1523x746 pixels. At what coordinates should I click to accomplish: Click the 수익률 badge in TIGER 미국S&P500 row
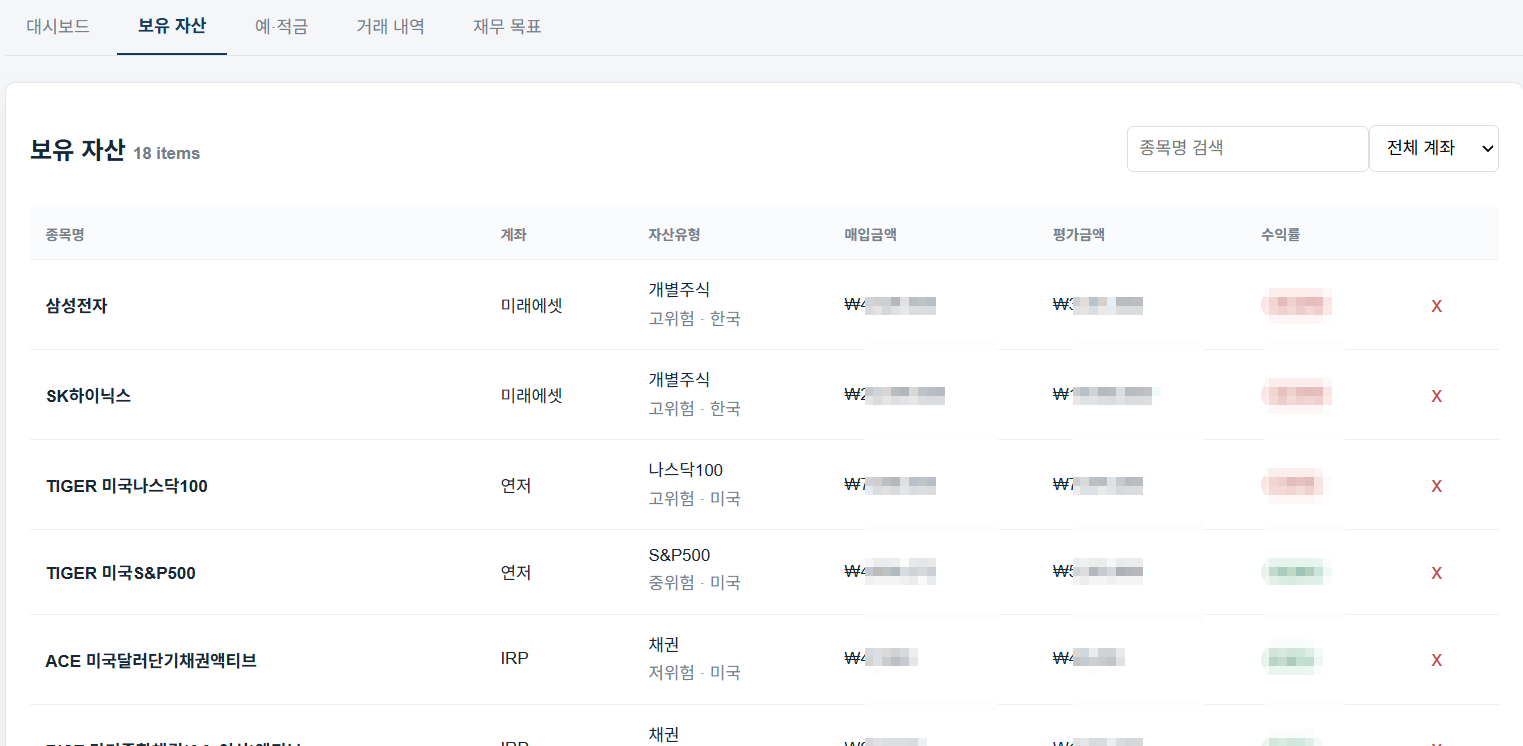point(1297,573)
